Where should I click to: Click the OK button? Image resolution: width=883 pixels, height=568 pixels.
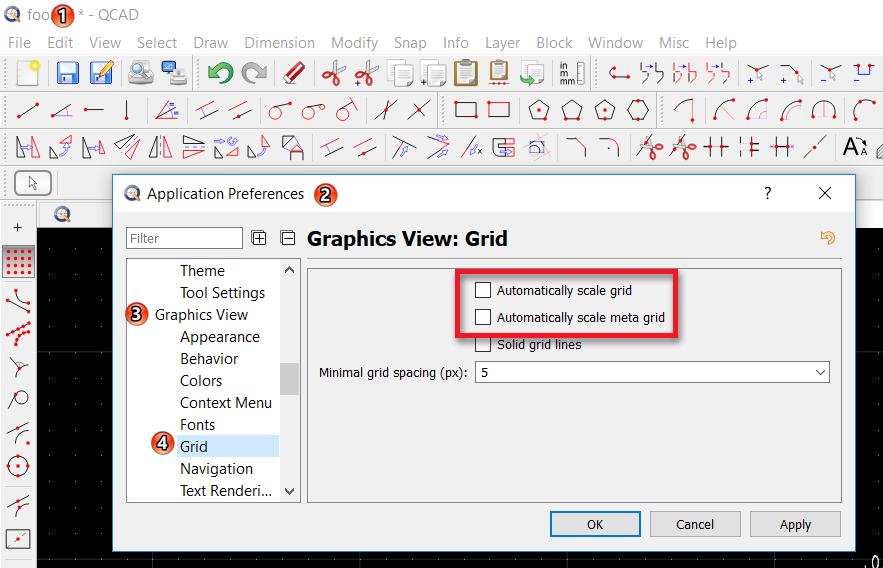[595, 524]
